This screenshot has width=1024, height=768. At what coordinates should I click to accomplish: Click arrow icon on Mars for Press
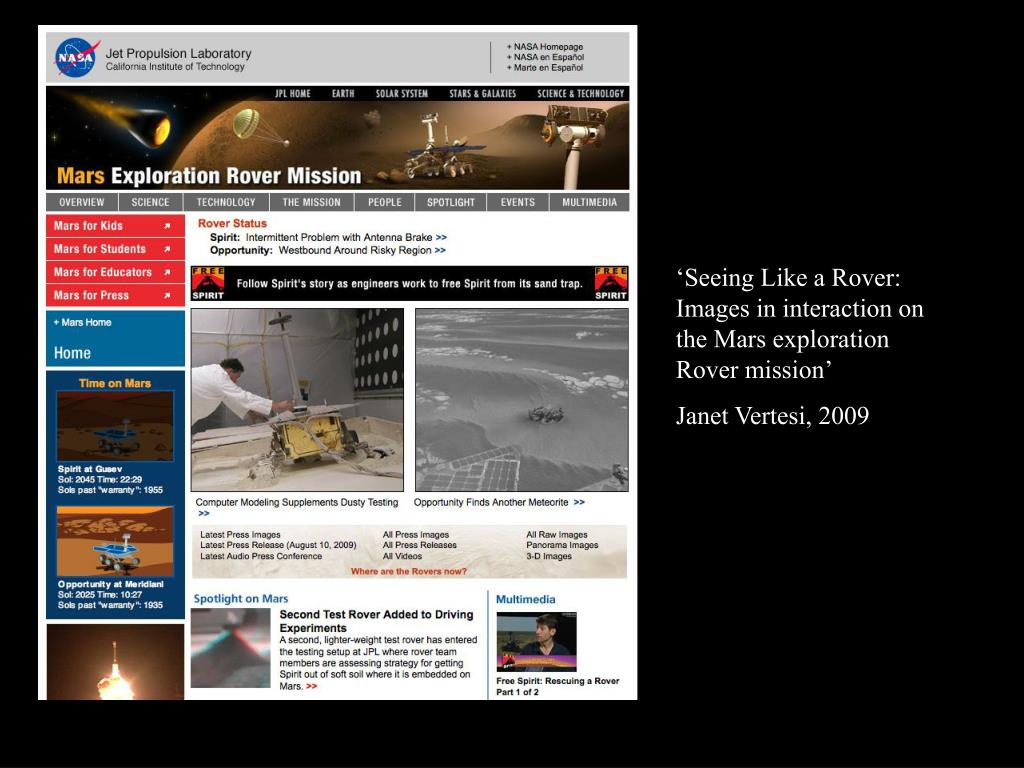tap(167, 296)
